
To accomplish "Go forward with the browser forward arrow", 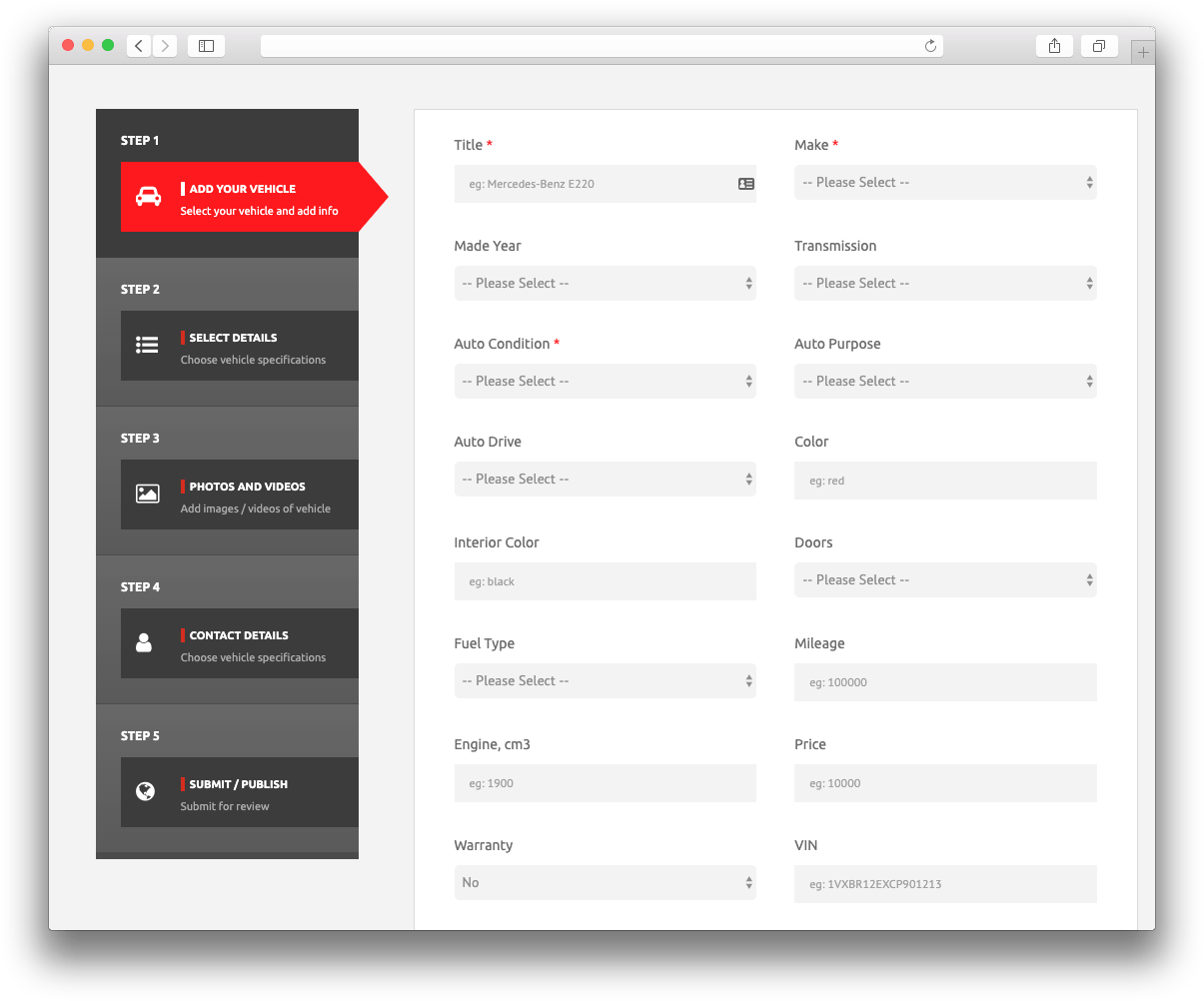I will (x=165, y=46).
